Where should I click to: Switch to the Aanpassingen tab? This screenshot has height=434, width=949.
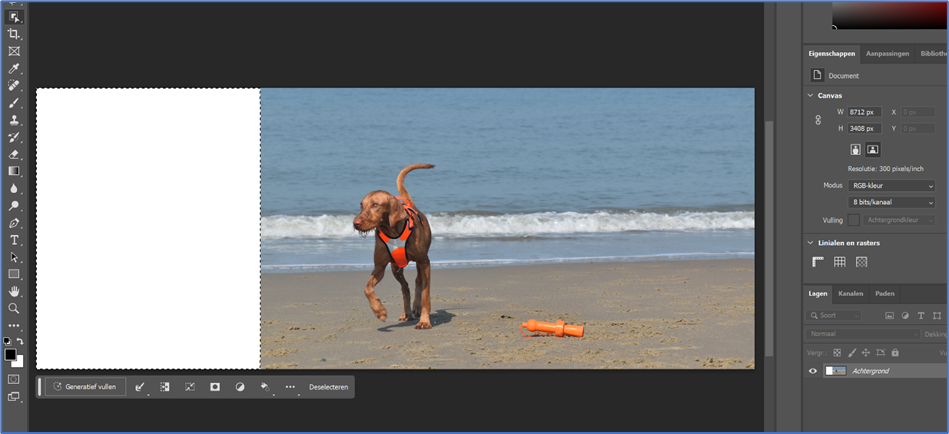pos(887,54)
